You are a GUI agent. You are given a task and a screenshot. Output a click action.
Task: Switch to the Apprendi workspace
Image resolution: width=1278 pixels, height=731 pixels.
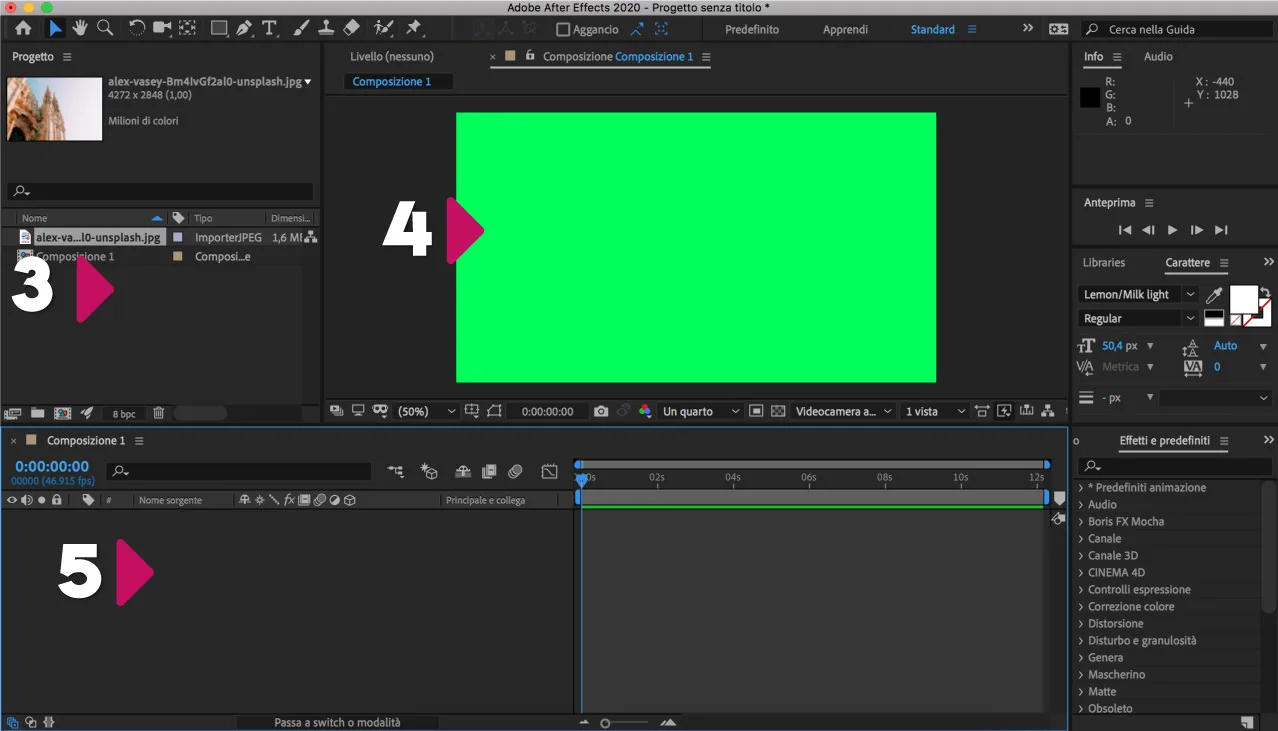[845, 29]
